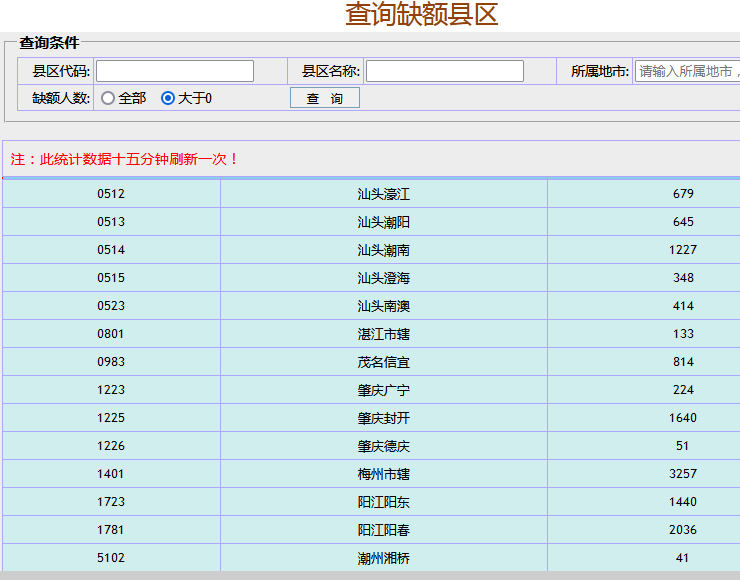The image size is (740, 580).
Task: Click the 查询条件 legend
Action: (x=49, y=42)
